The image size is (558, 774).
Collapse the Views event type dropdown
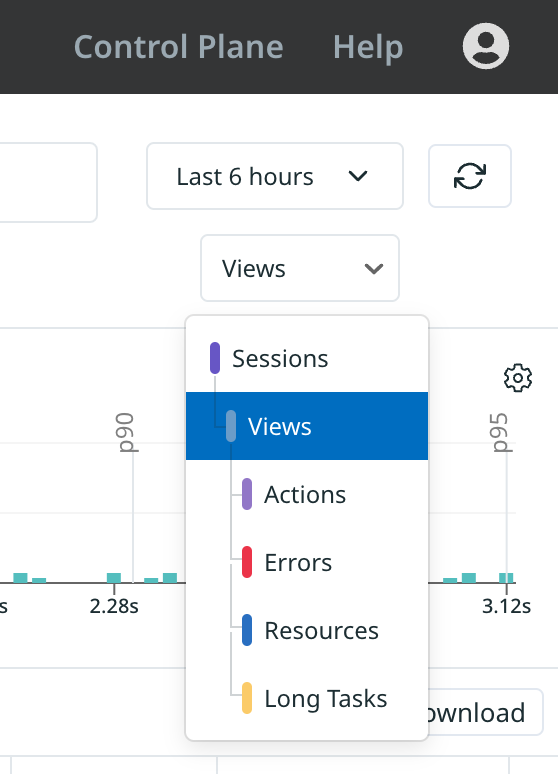click(x=300, y=268)
